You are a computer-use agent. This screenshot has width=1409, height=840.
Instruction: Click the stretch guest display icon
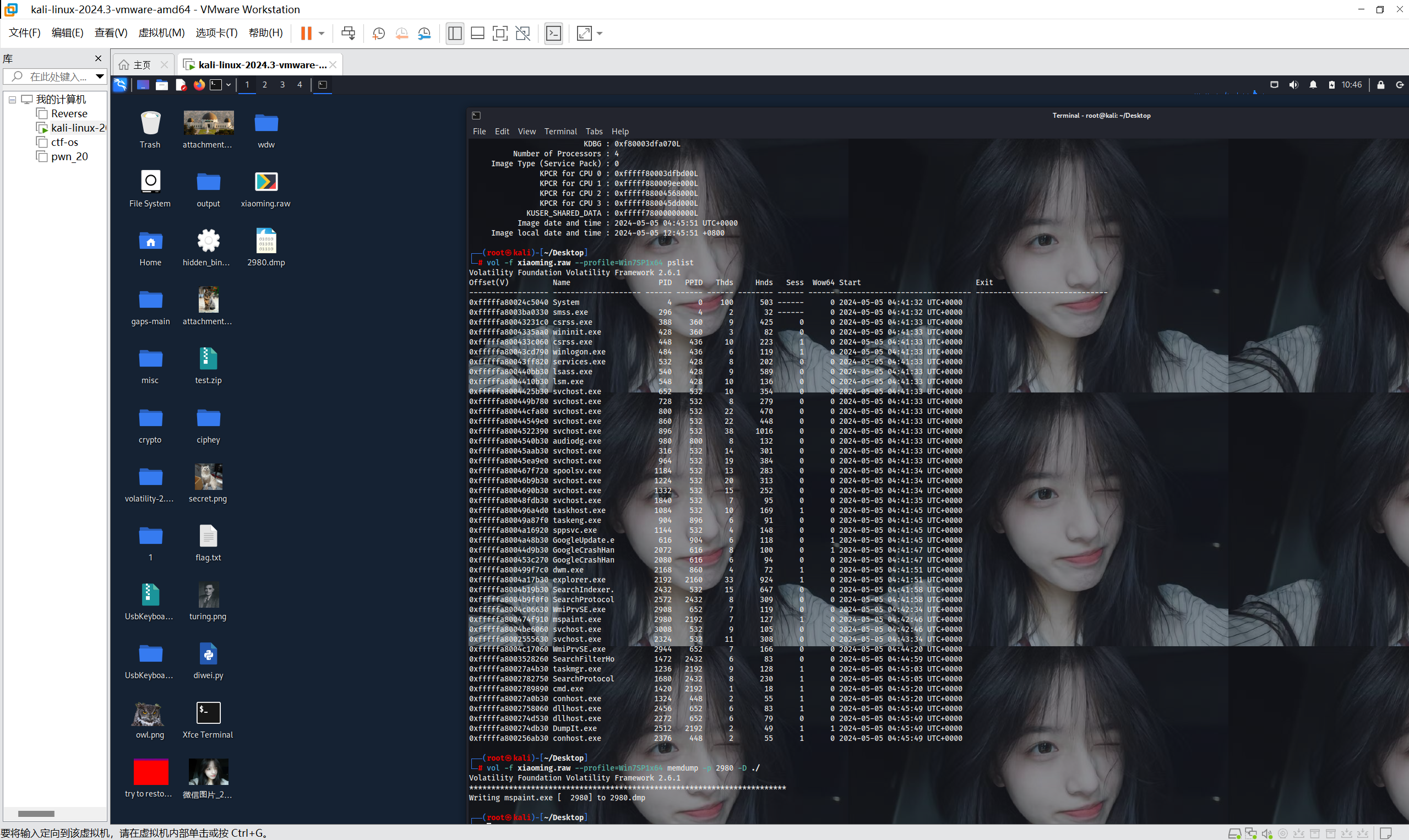point(584,34)
